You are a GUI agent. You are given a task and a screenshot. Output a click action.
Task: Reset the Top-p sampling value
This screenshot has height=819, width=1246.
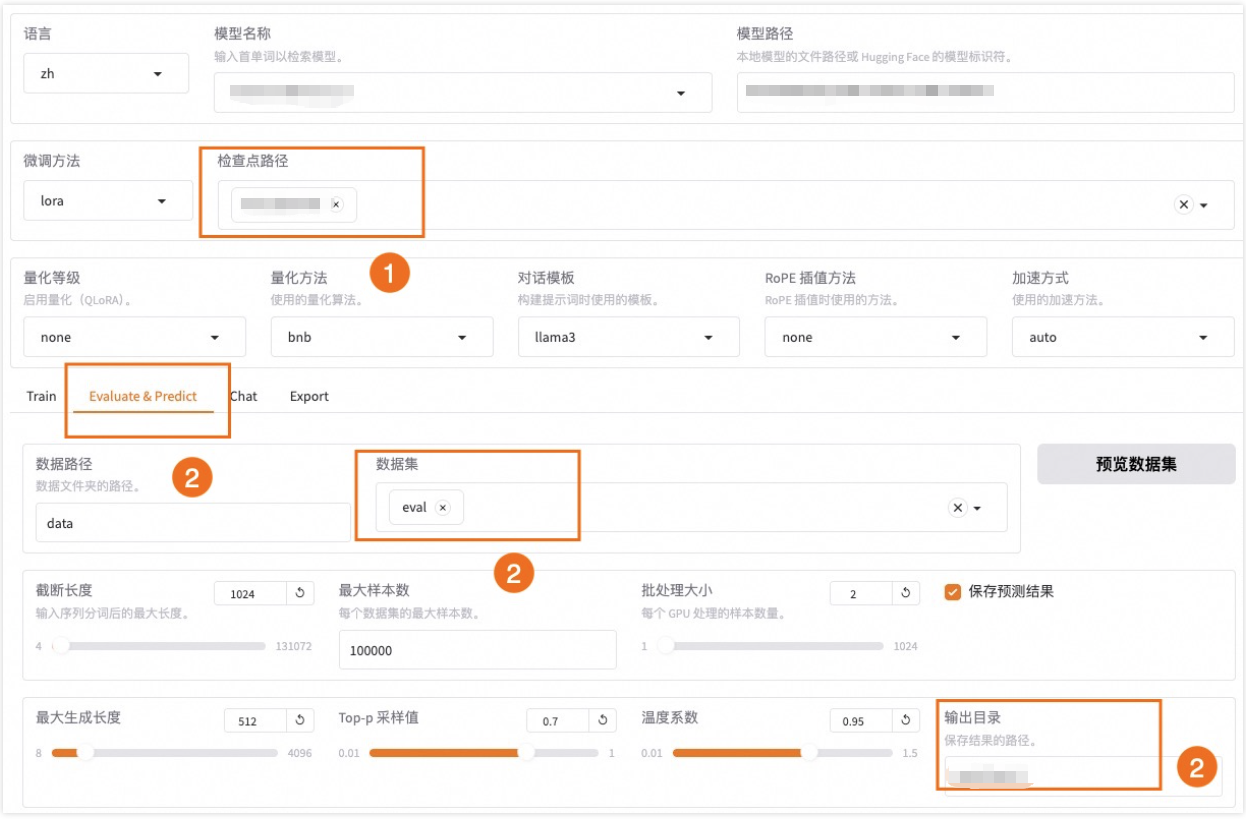[x=603, y=720]
